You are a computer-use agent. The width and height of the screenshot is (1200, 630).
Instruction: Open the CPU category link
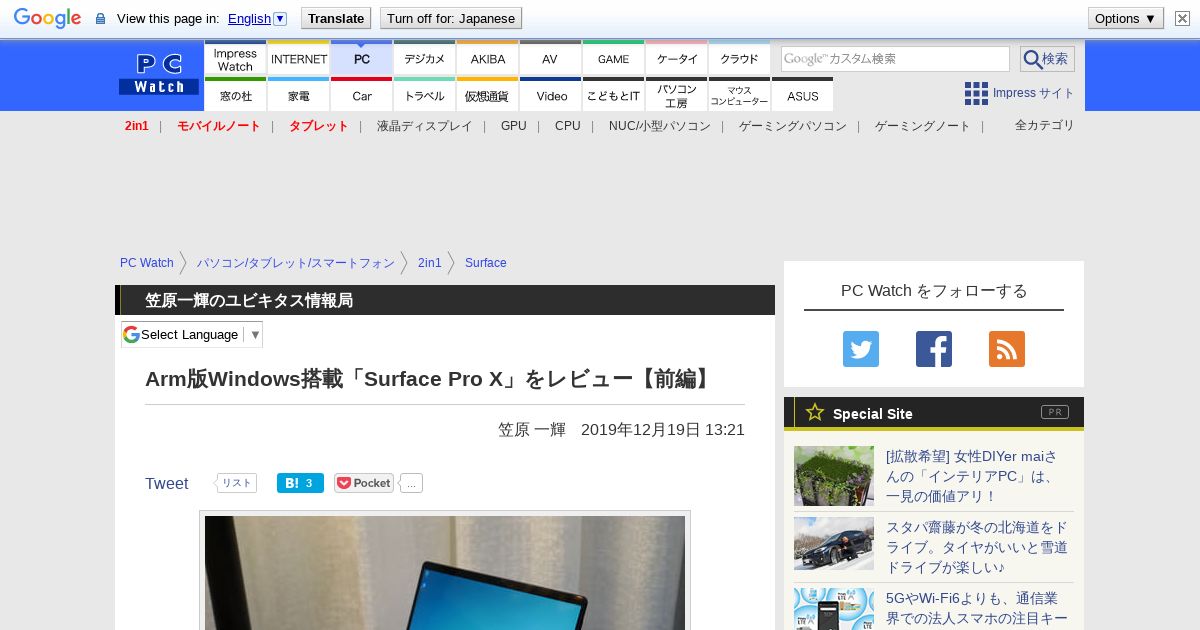pos(568,126)
